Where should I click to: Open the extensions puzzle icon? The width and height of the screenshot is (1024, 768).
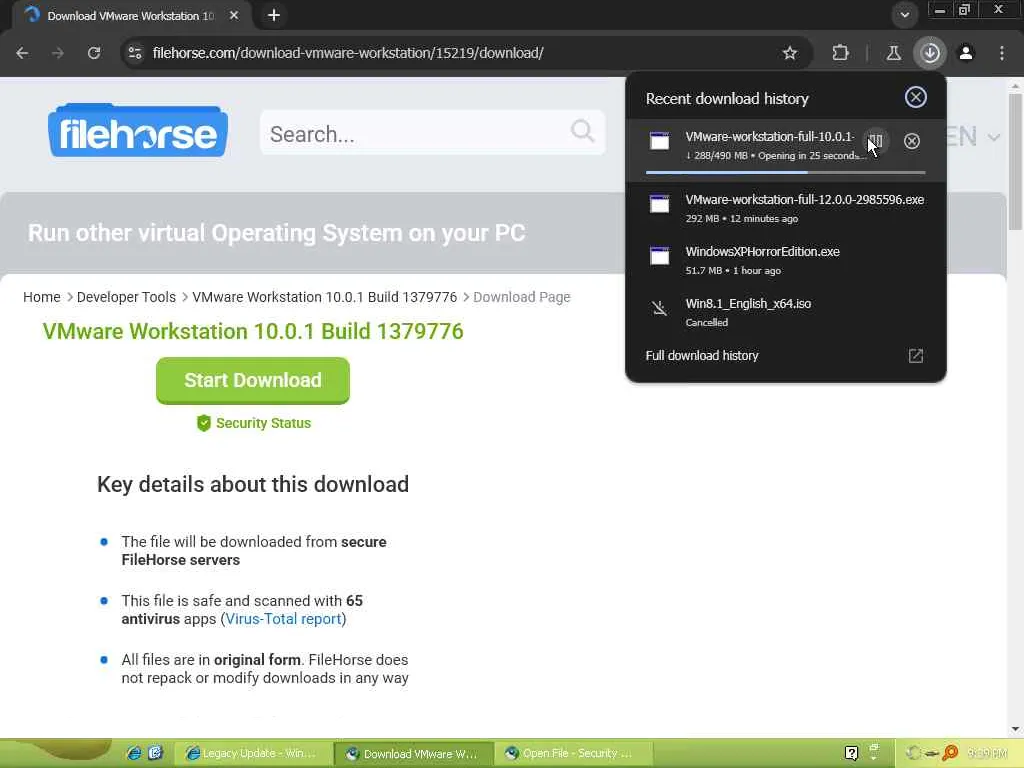point(840,53)
